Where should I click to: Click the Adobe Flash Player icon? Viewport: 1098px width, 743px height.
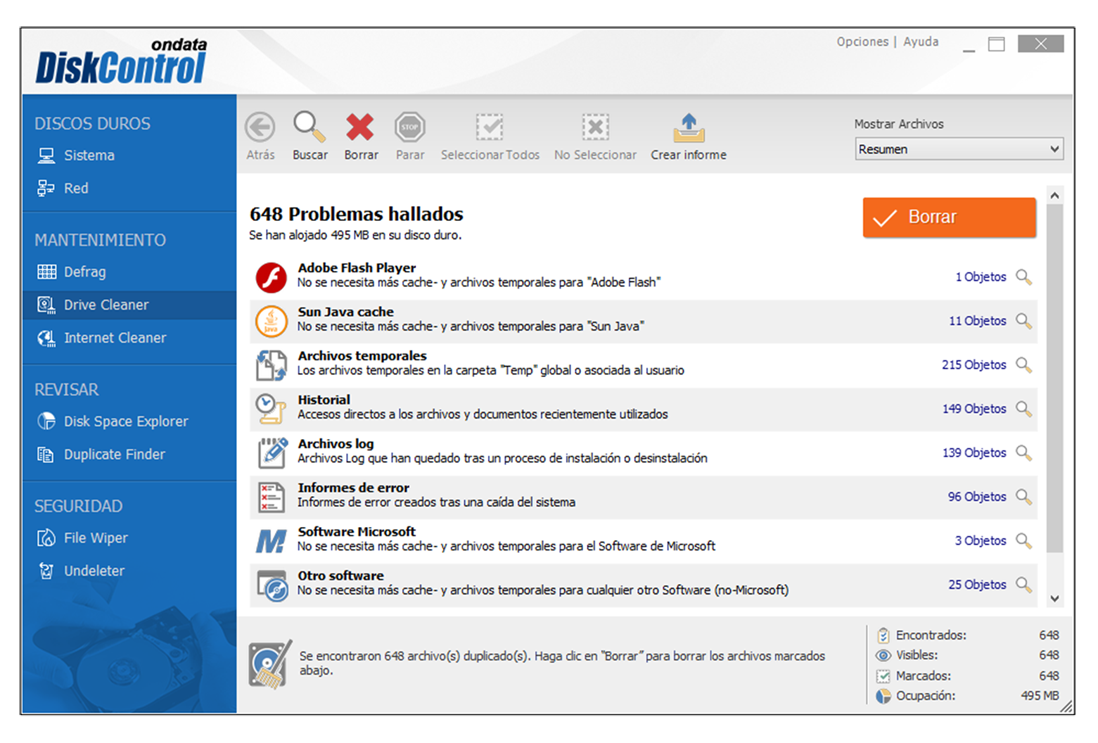271,277
